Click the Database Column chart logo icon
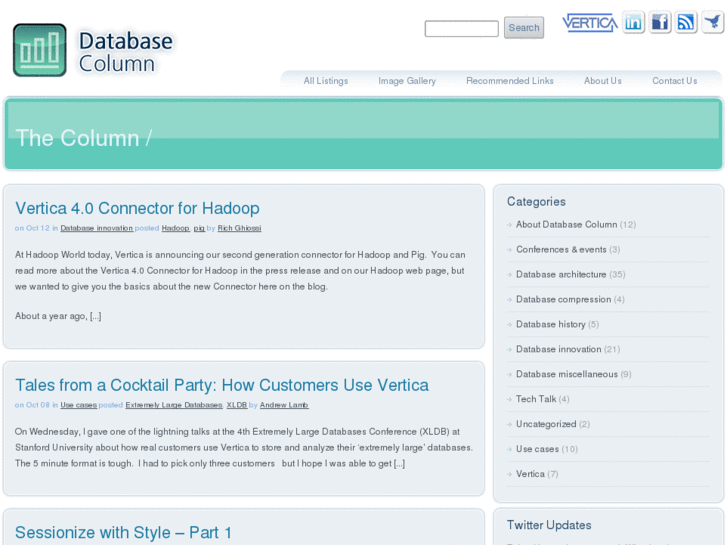The image size is (727, 545). tap(39, 50)
